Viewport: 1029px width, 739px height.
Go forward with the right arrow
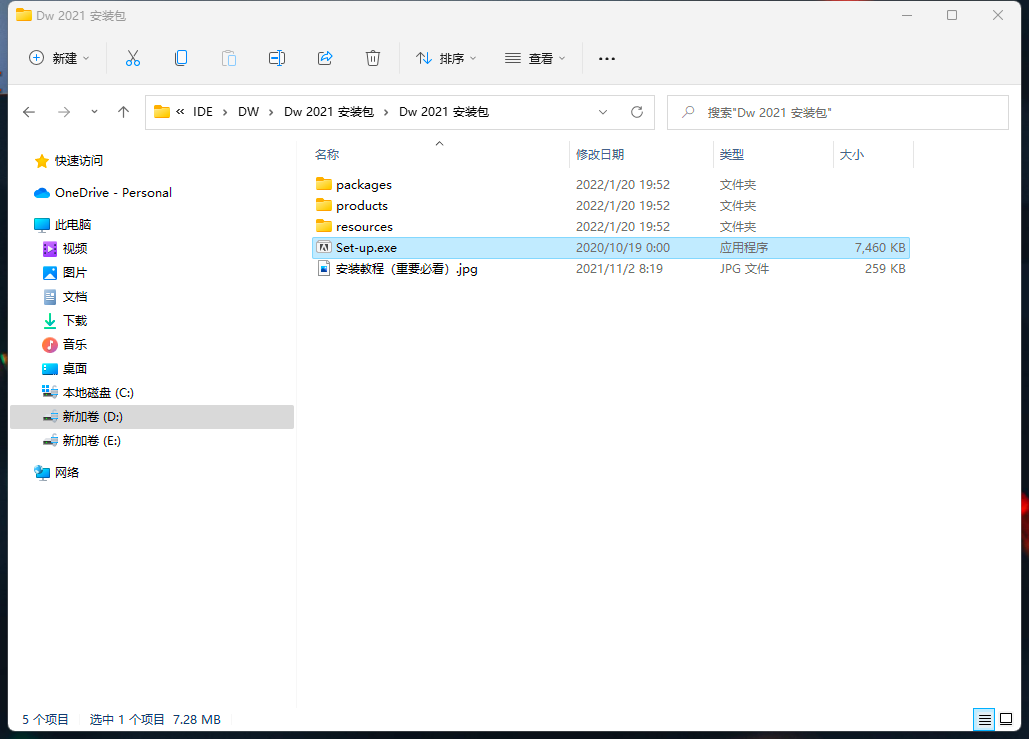[64, 112]
